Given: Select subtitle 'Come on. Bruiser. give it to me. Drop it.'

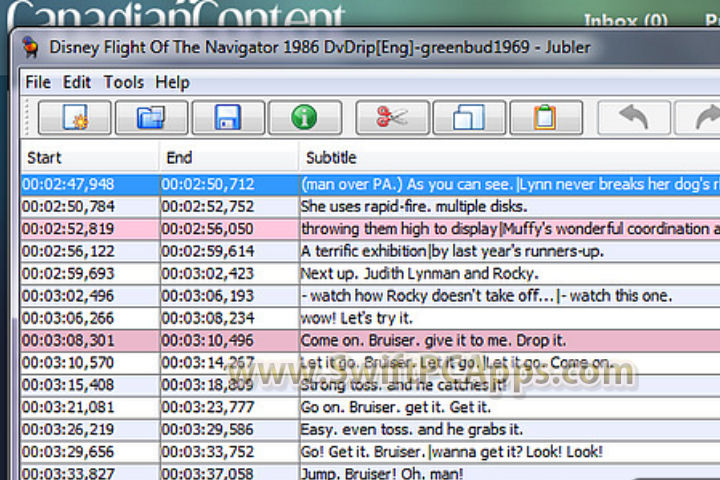Looking at the screenshot, I should coord(433,340).
